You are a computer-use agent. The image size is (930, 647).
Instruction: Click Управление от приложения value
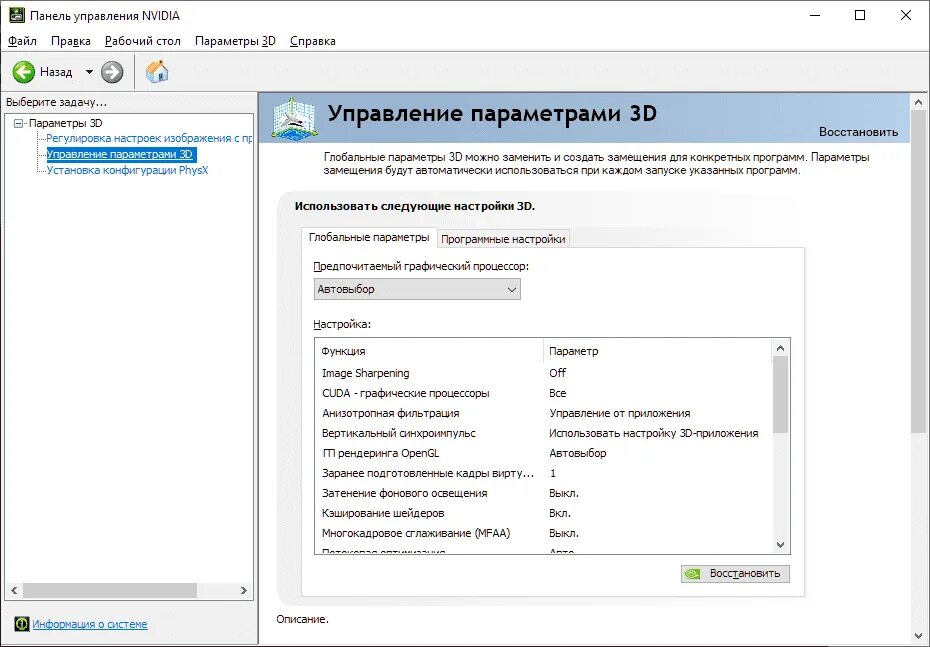click(x=620, y=413)
